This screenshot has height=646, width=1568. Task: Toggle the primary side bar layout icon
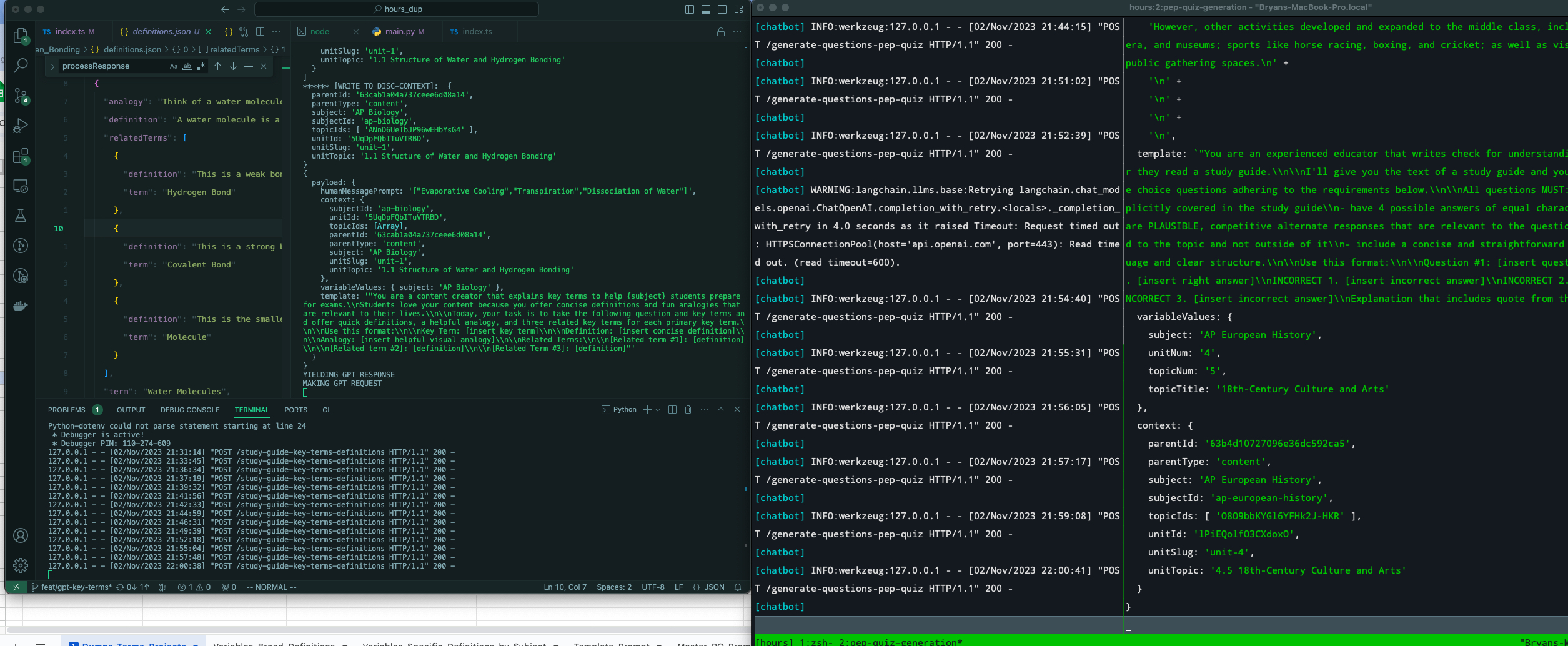pos(690,9)
